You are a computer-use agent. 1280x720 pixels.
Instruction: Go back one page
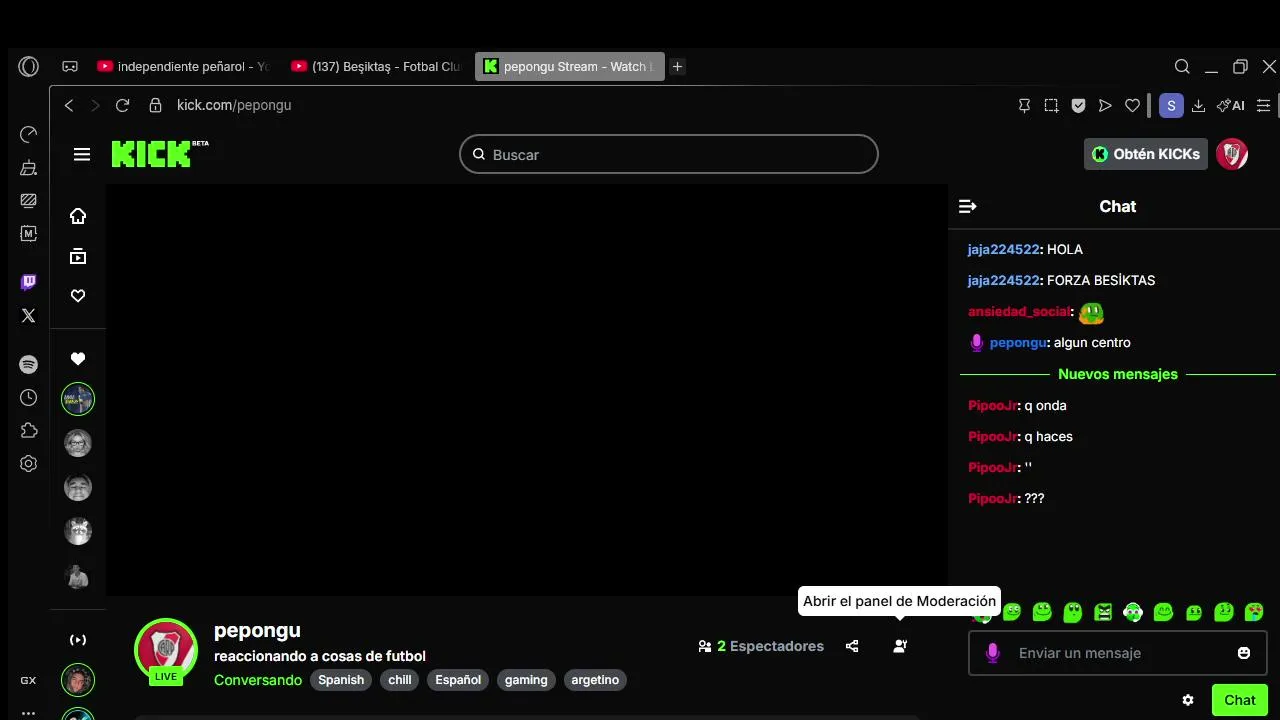click(69, 105)
